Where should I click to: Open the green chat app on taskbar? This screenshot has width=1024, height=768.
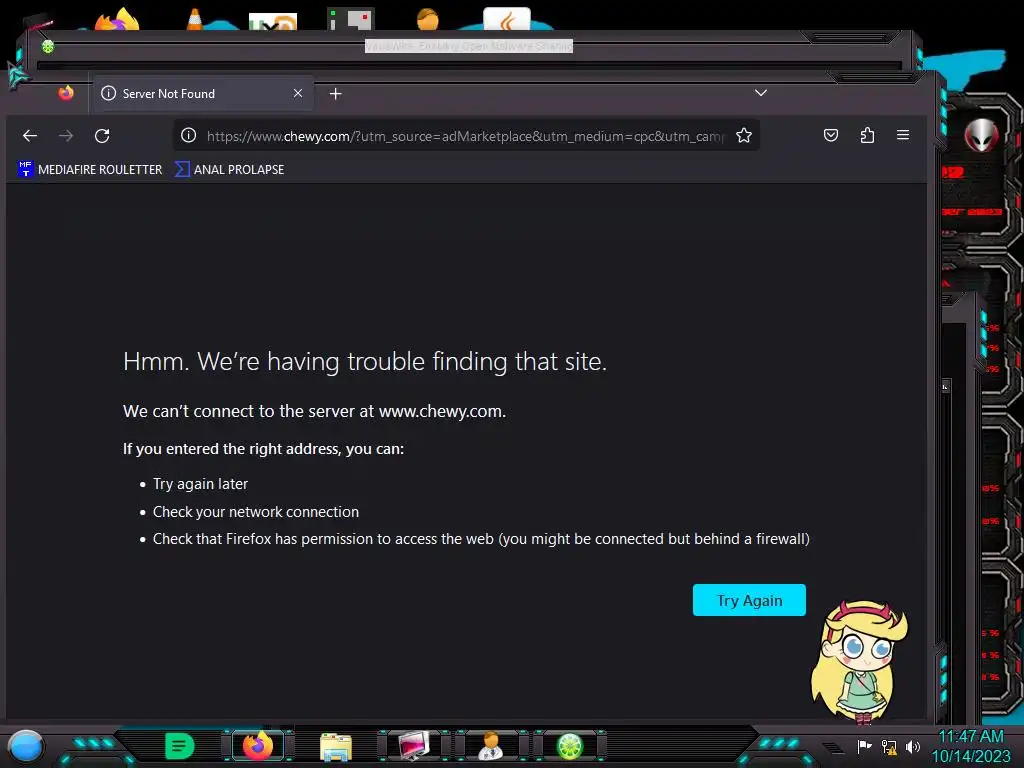[x=180, y=746]
